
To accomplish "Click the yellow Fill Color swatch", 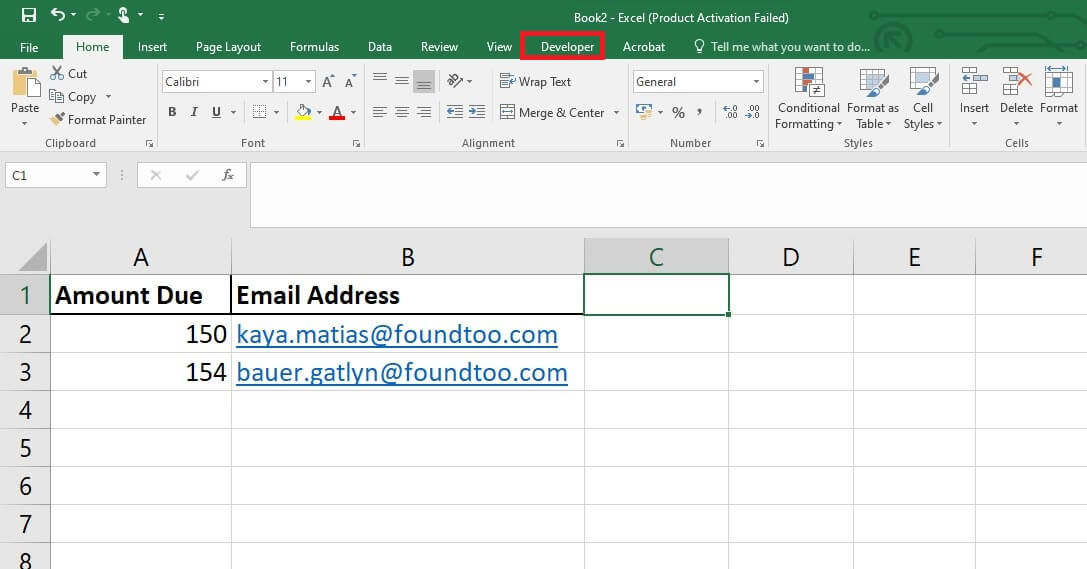I will tap(303, 113).
